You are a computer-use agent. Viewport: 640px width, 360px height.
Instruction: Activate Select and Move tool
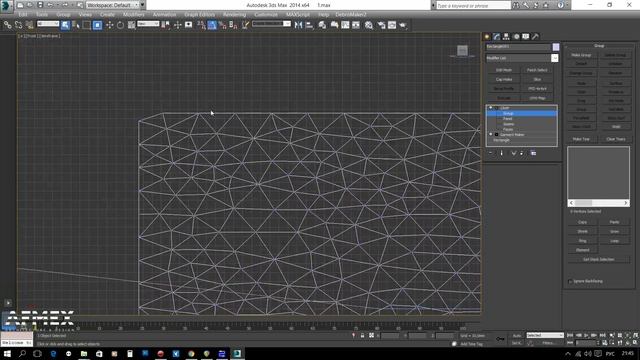pyautogui.click(x=109, y=25)
